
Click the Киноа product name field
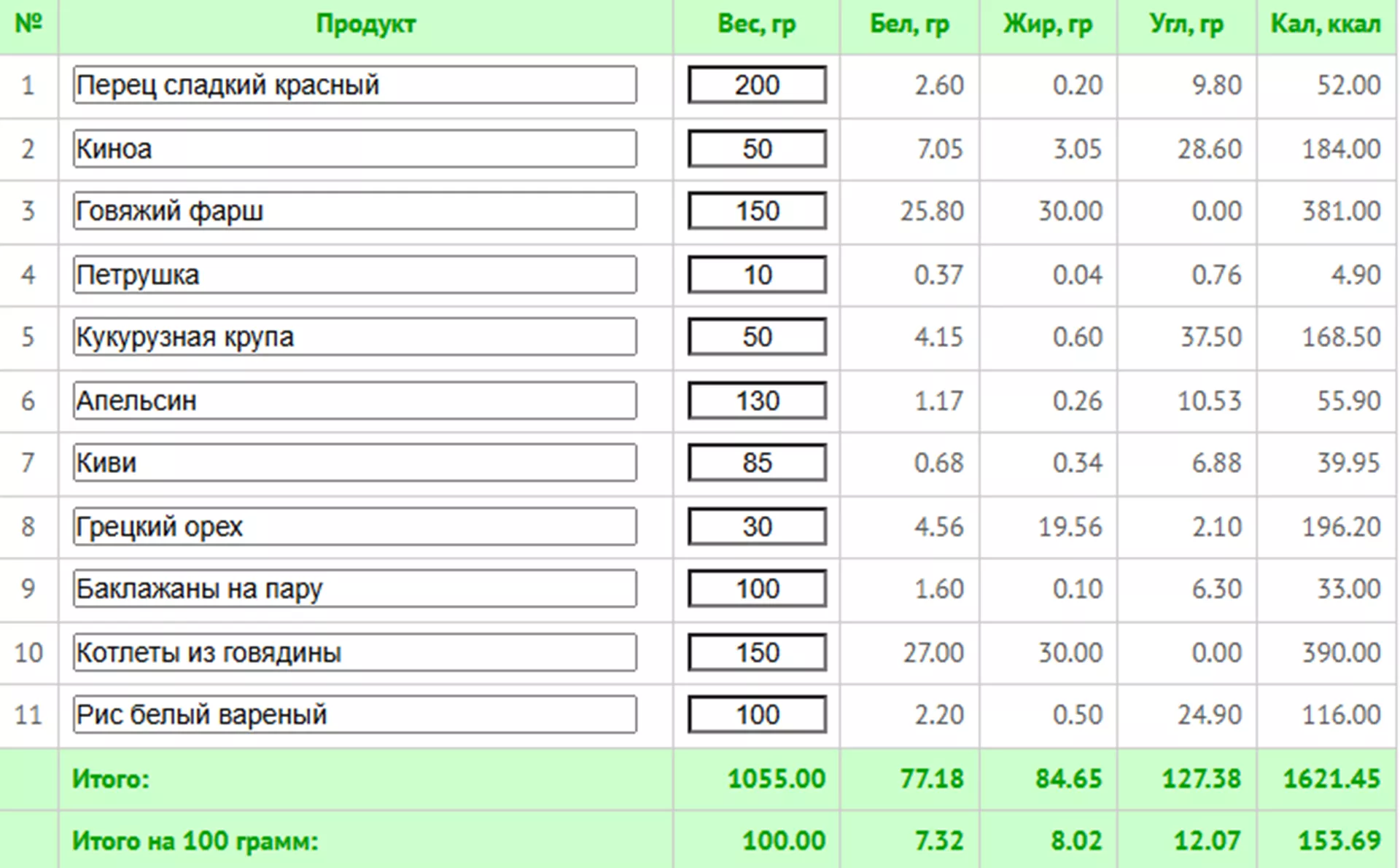click(x=354, y=149)
